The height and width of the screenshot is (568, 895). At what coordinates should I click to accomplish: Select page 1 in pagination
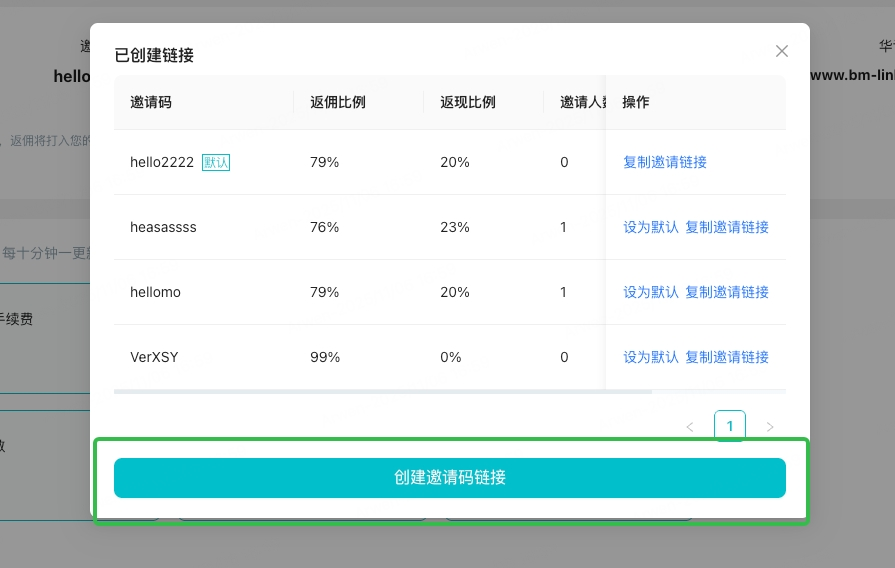pyautogui.click(x=730, y=426)
